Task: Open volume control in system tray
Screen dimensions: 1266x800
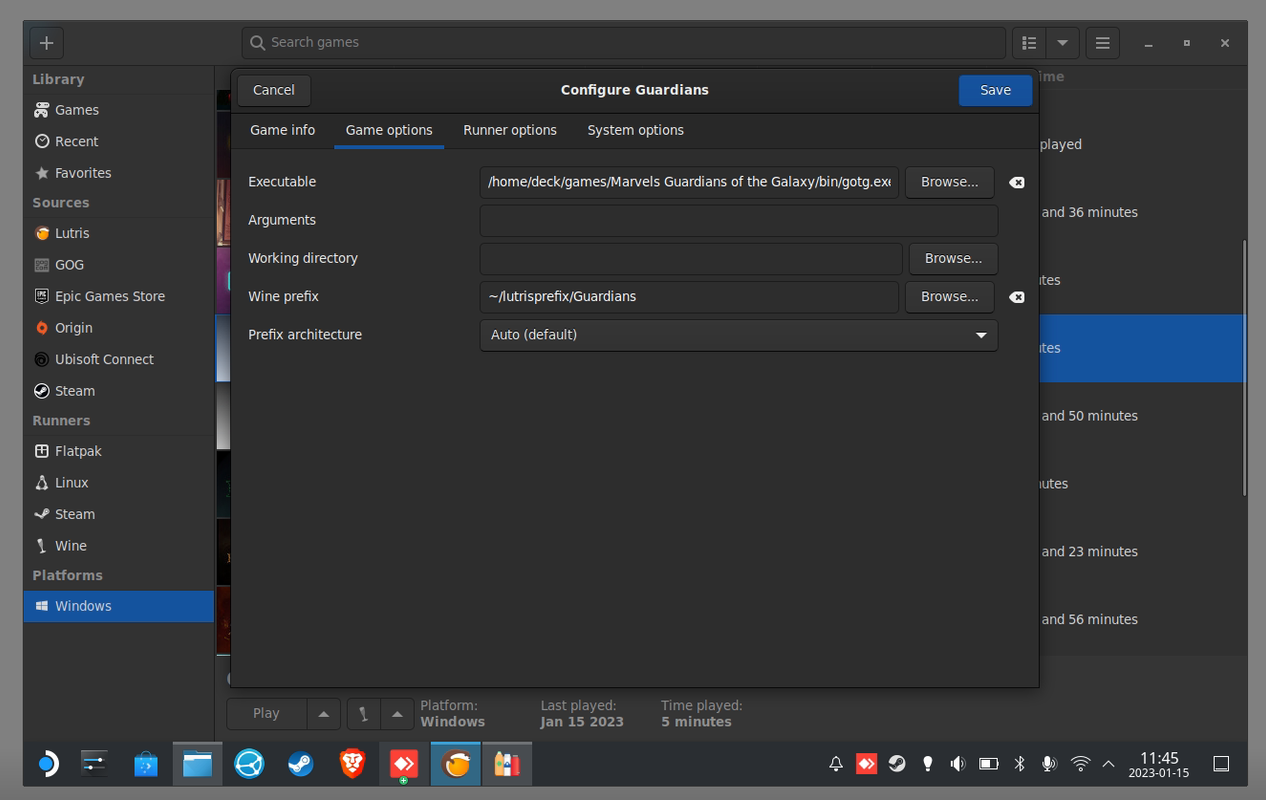Action: tap(958, 764)
